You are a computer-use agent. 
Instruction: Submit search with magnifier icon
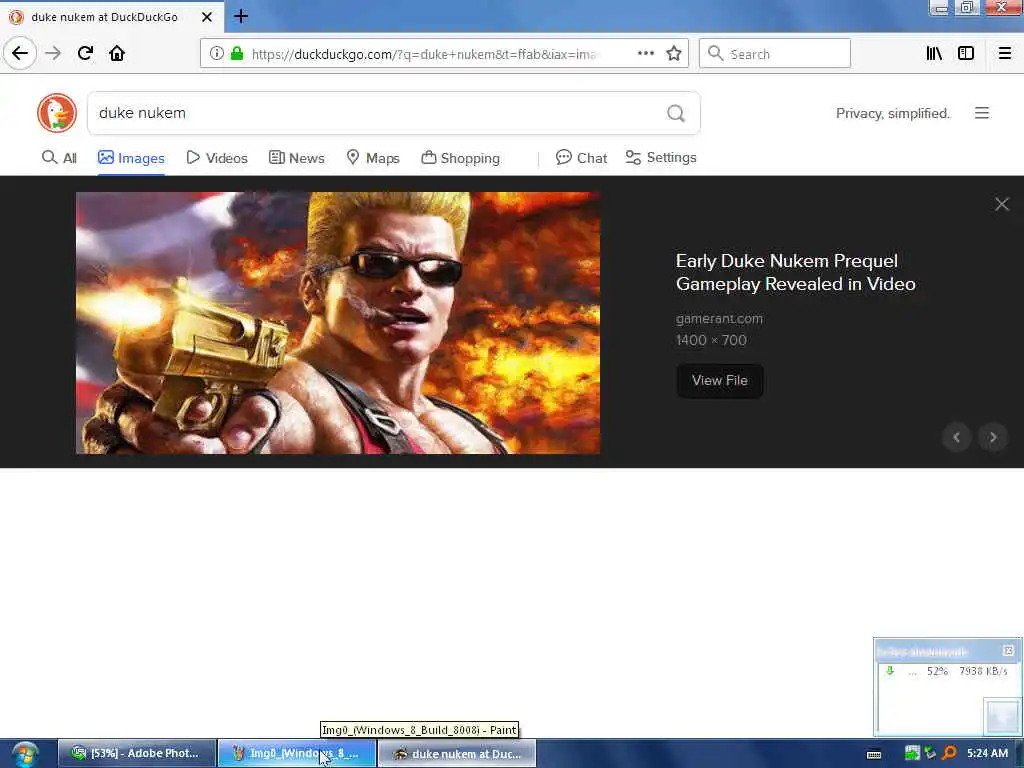point(676,113)
